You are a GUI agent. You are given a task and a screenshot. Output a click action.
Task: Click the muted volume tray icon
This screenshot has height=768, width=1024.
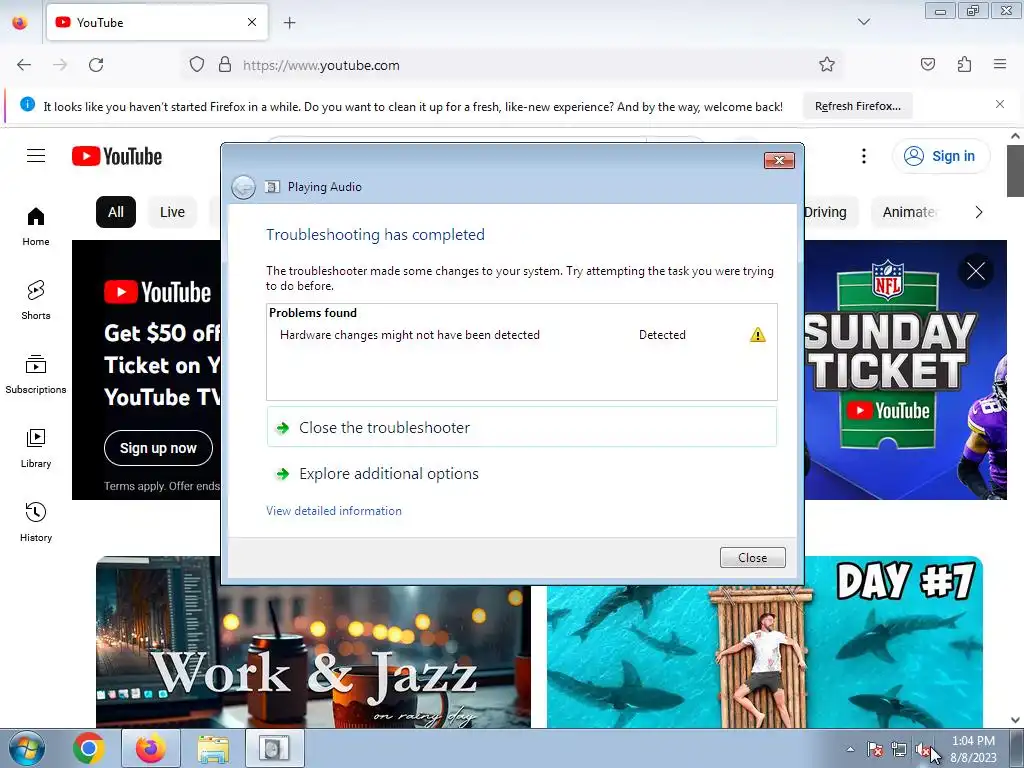[923, 750]
